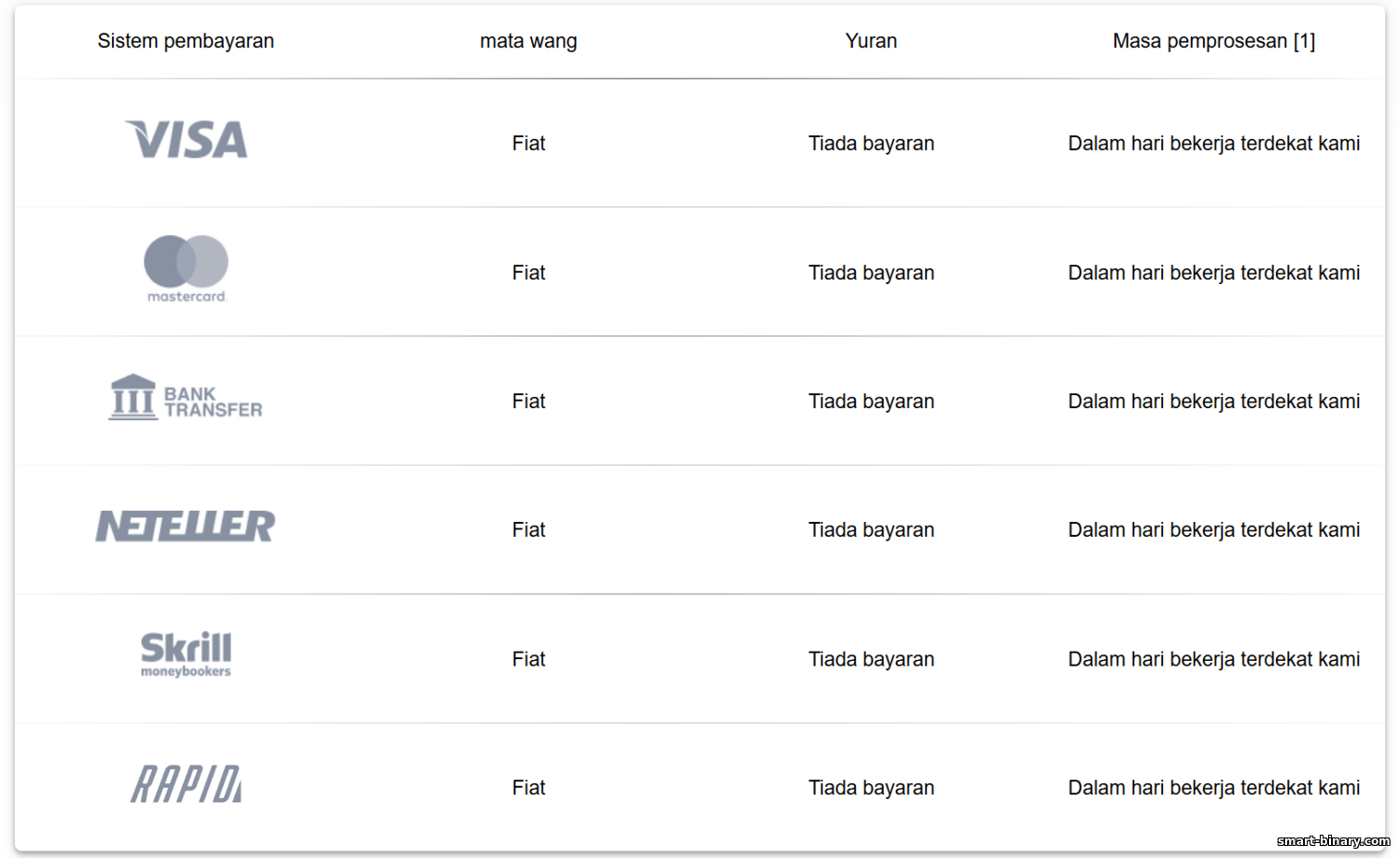Open the Masa pemprosesan [1] footnote header
The image size is (1400, 858).
1213,41
